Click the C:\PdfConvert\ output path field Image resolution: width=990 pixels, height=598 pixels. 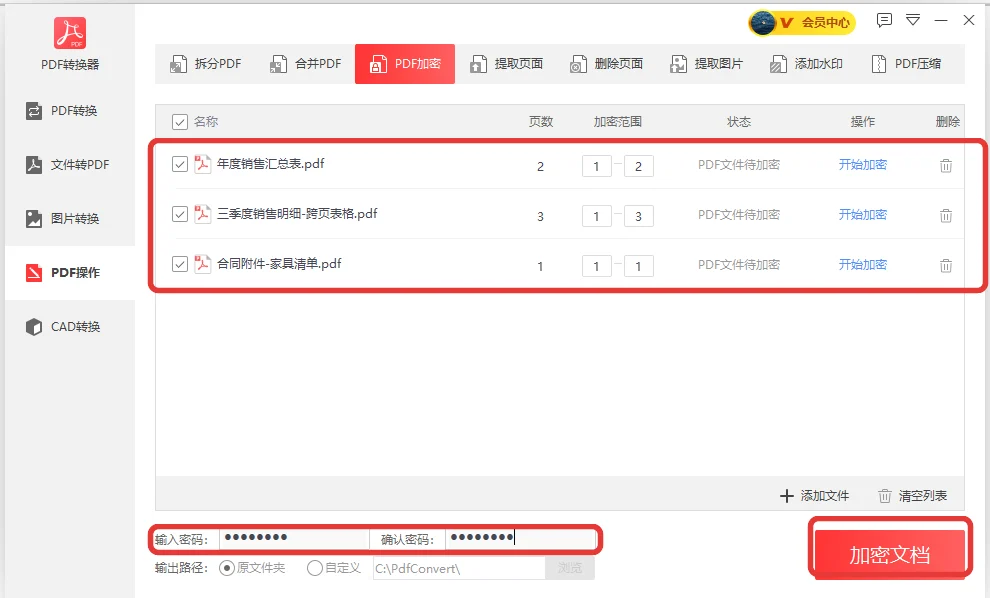[459, 568]
